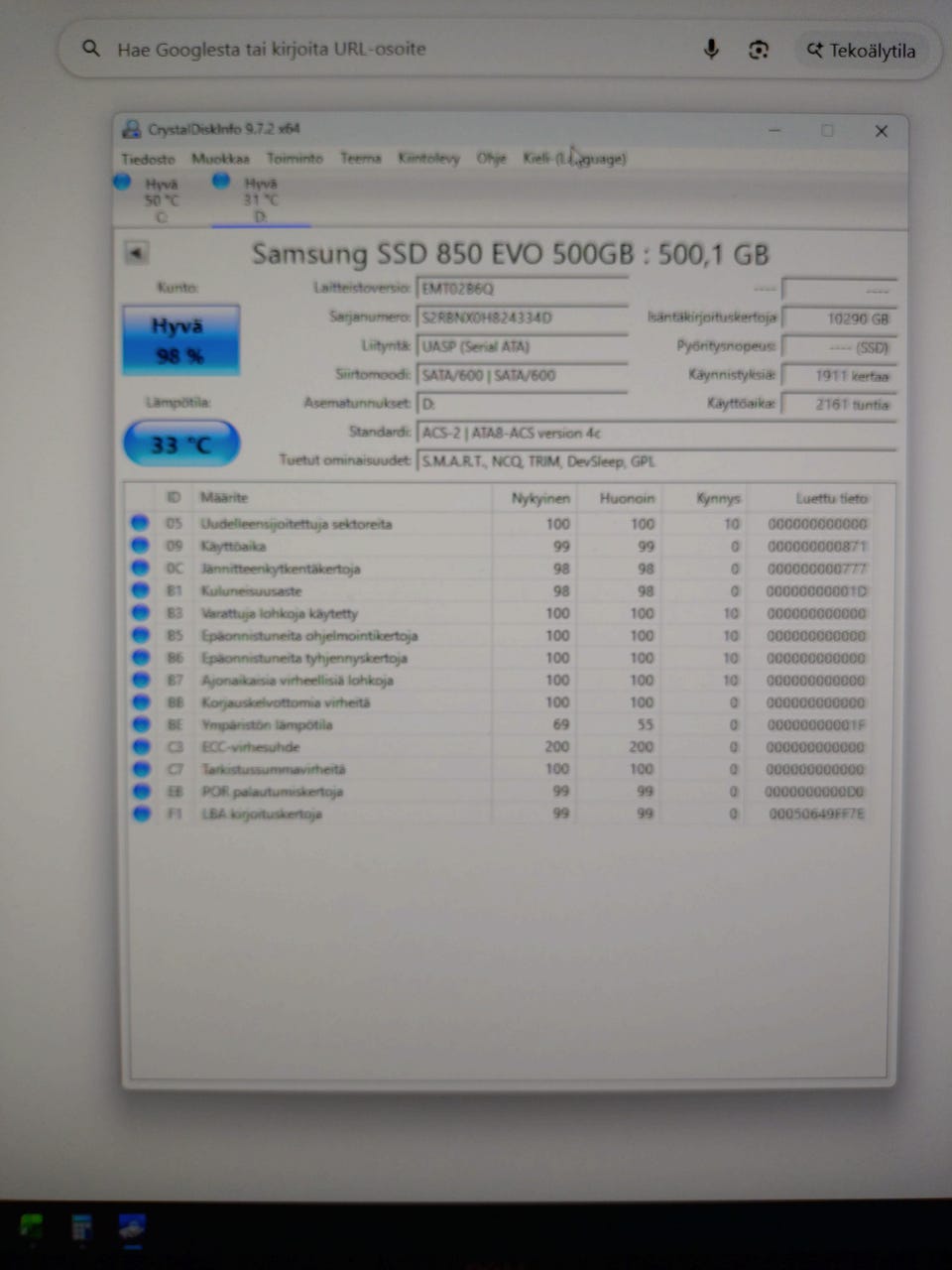Click the drive letter field D:

point(522,404)
